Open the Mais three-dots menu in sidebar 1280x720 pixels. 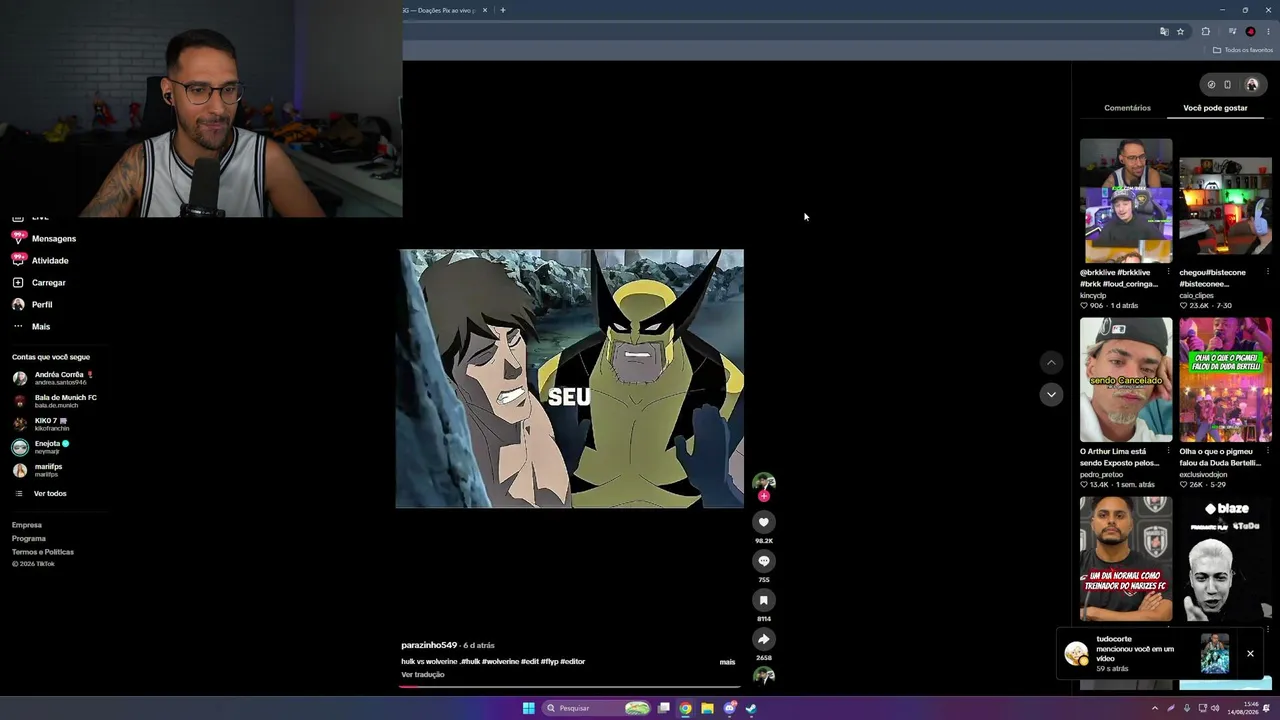point(18,326)
